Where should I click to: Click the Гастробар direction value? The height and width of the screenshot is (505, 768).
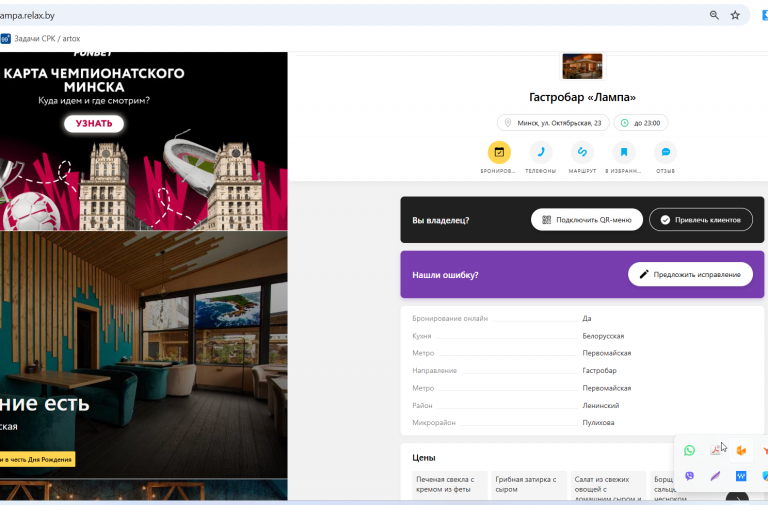tap(599, 370)
